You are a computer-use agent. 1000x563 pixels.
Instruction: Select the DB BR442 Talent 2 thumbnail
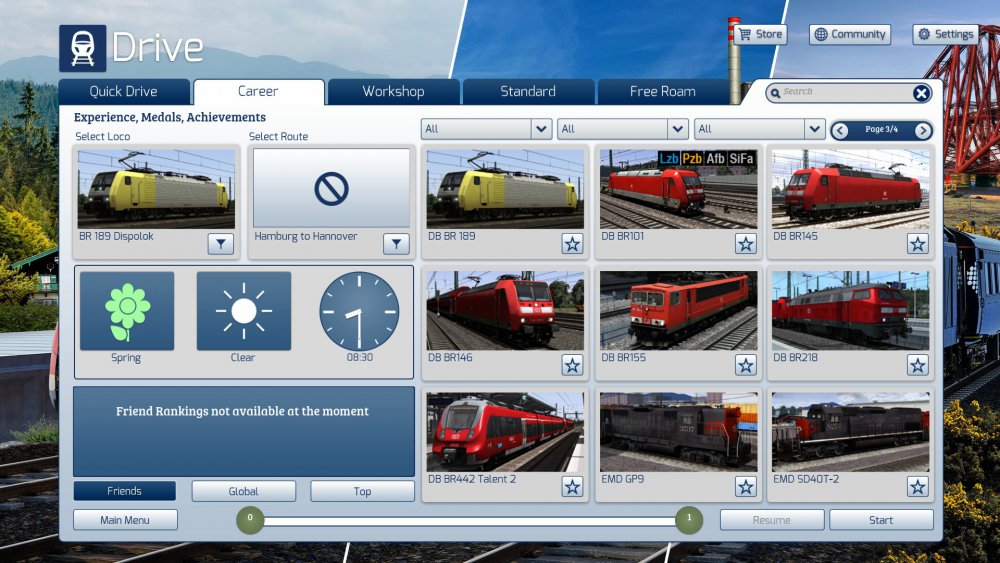(x=505, y=431)
